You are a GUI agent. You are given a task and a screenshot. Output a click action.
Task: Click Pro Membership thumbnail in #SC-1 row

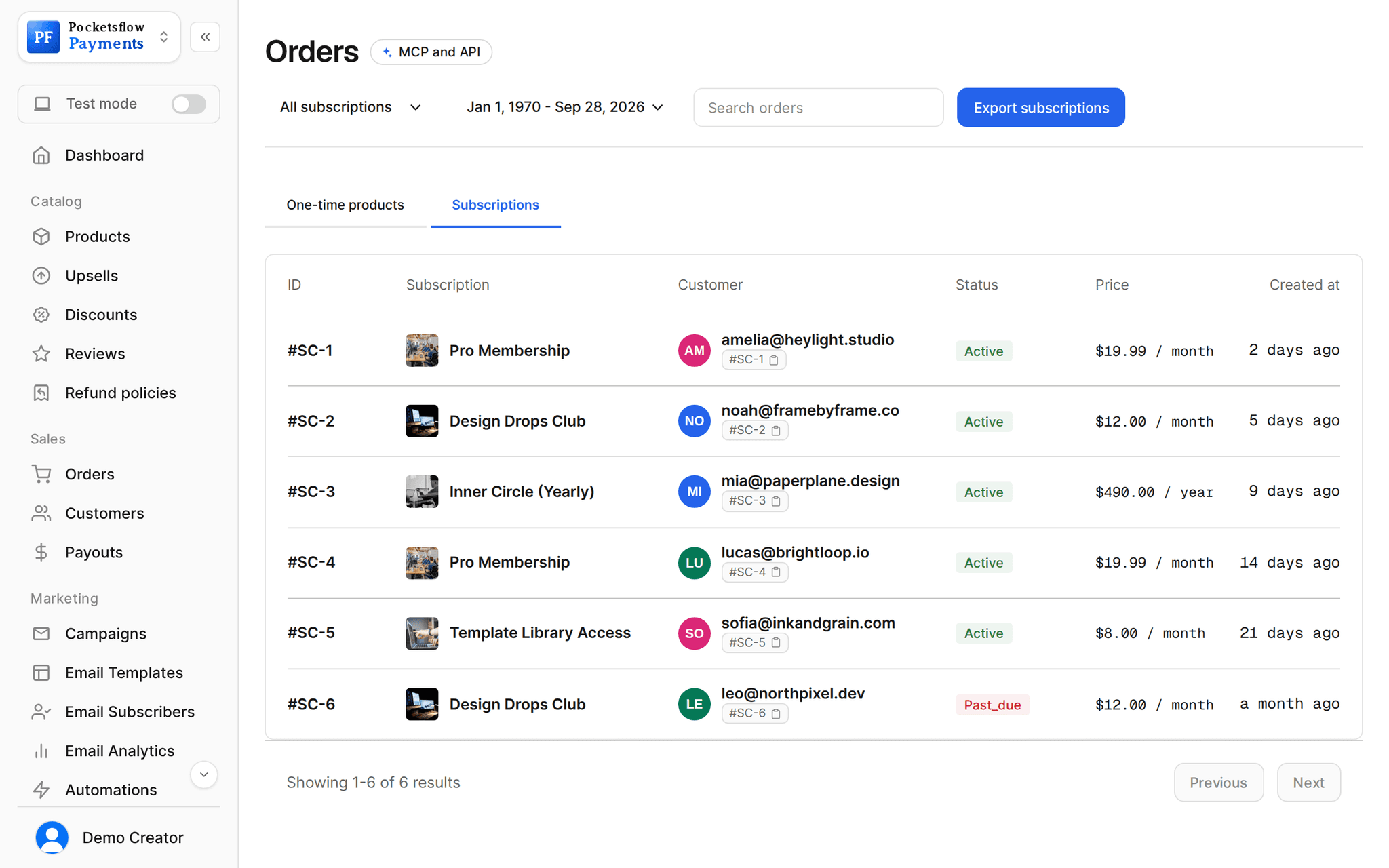point(422,351)
